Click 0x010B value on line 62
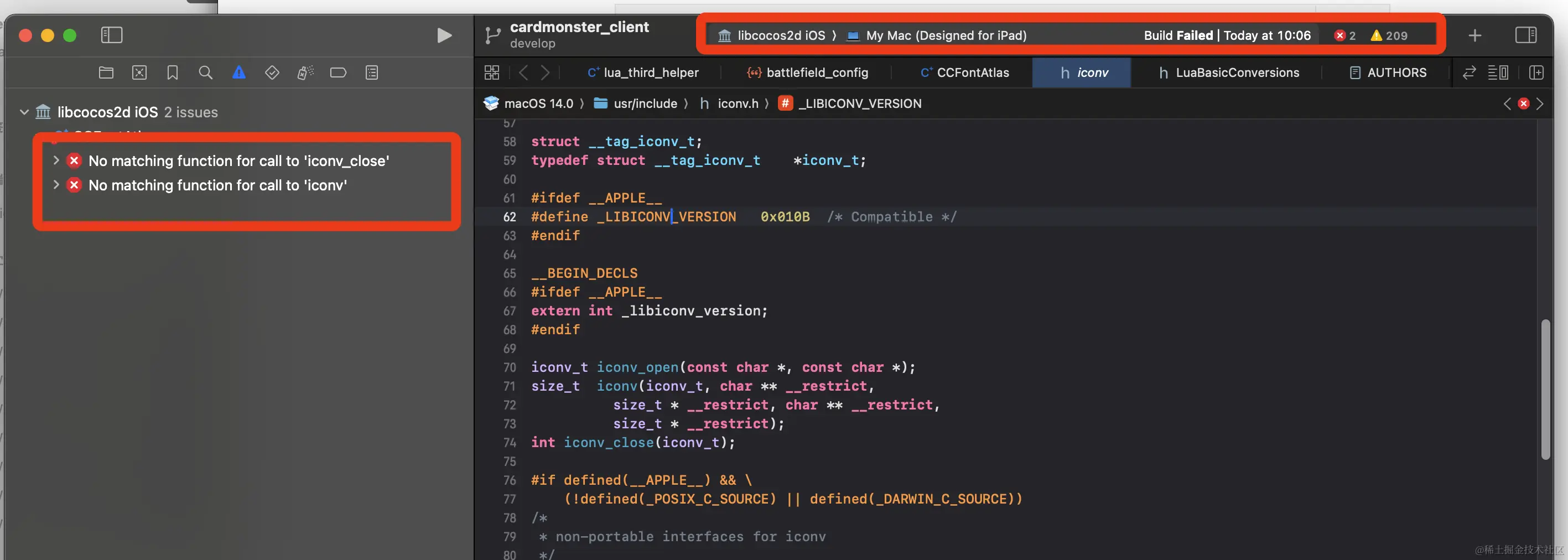Screen dimensions: 1568x560 (x=785, y=217)
